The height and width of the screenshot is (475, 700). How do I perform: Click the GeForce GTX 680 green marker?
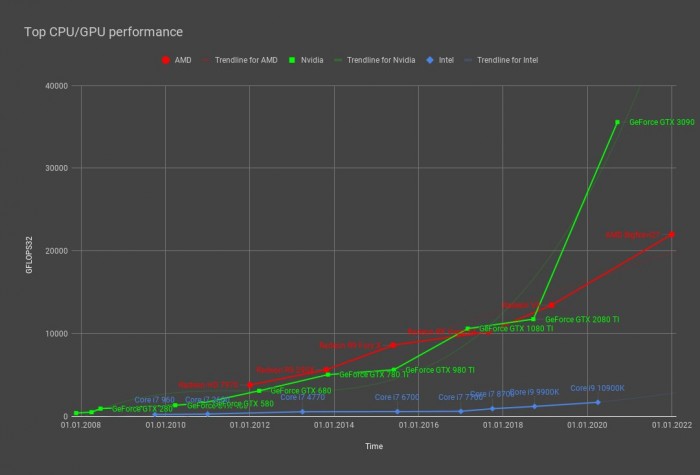tap(259, 391)
